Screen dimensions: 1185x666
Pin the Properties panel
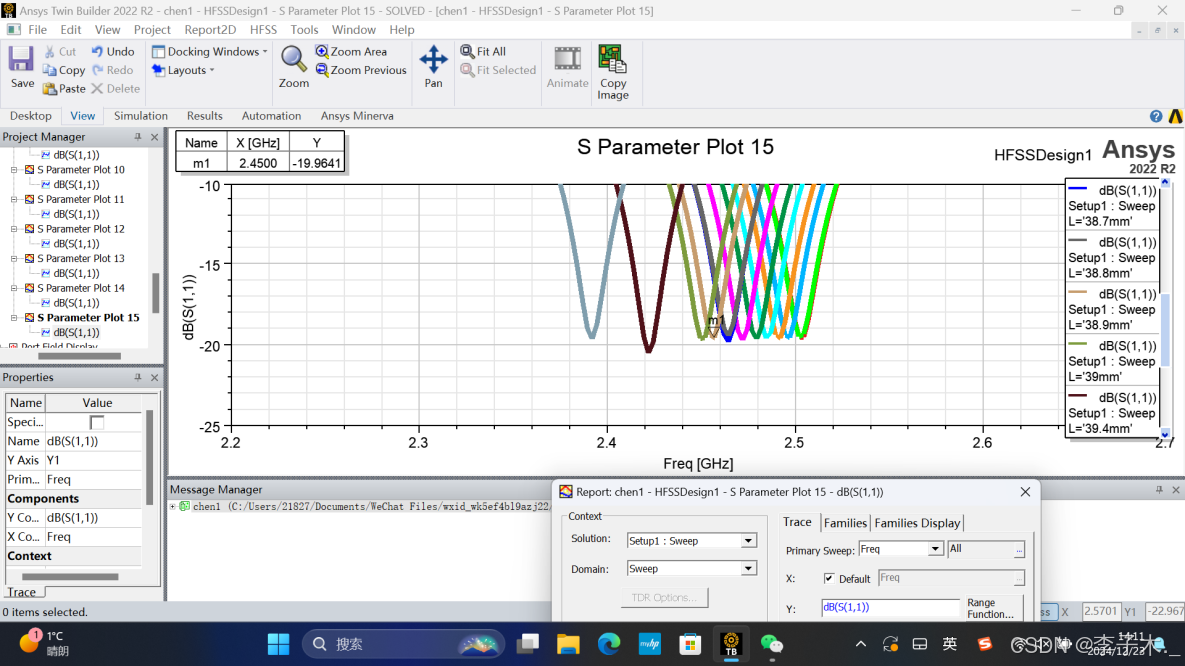(x=138, y=377)
